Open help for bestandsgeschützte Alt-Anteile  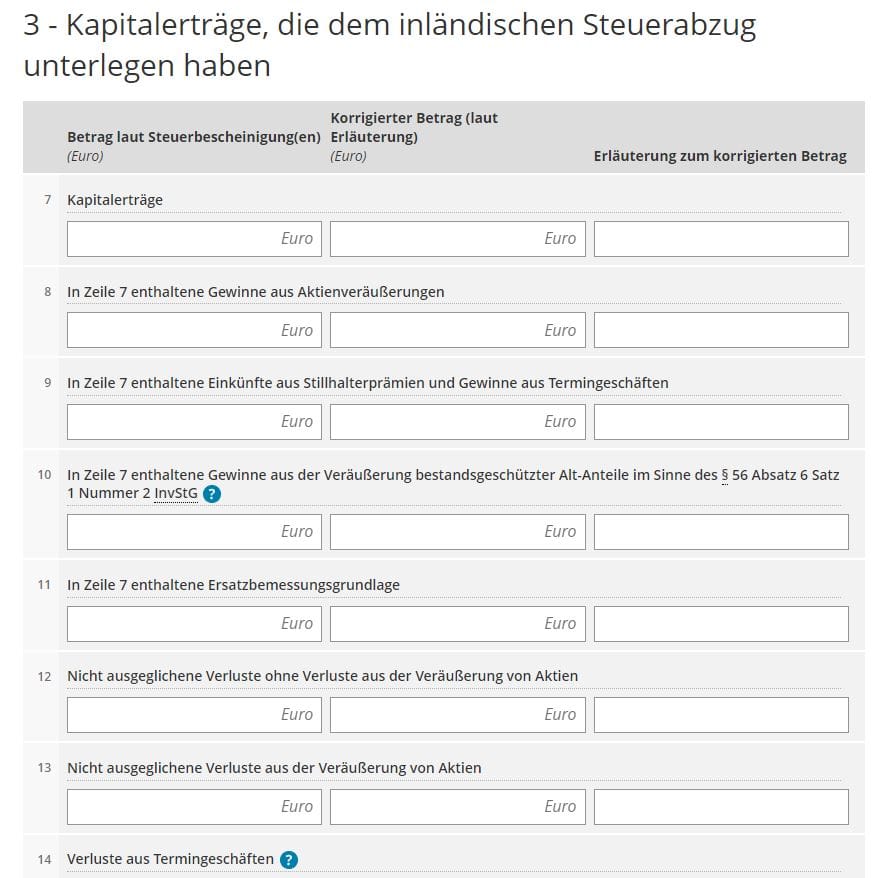(x=213, y=494)
